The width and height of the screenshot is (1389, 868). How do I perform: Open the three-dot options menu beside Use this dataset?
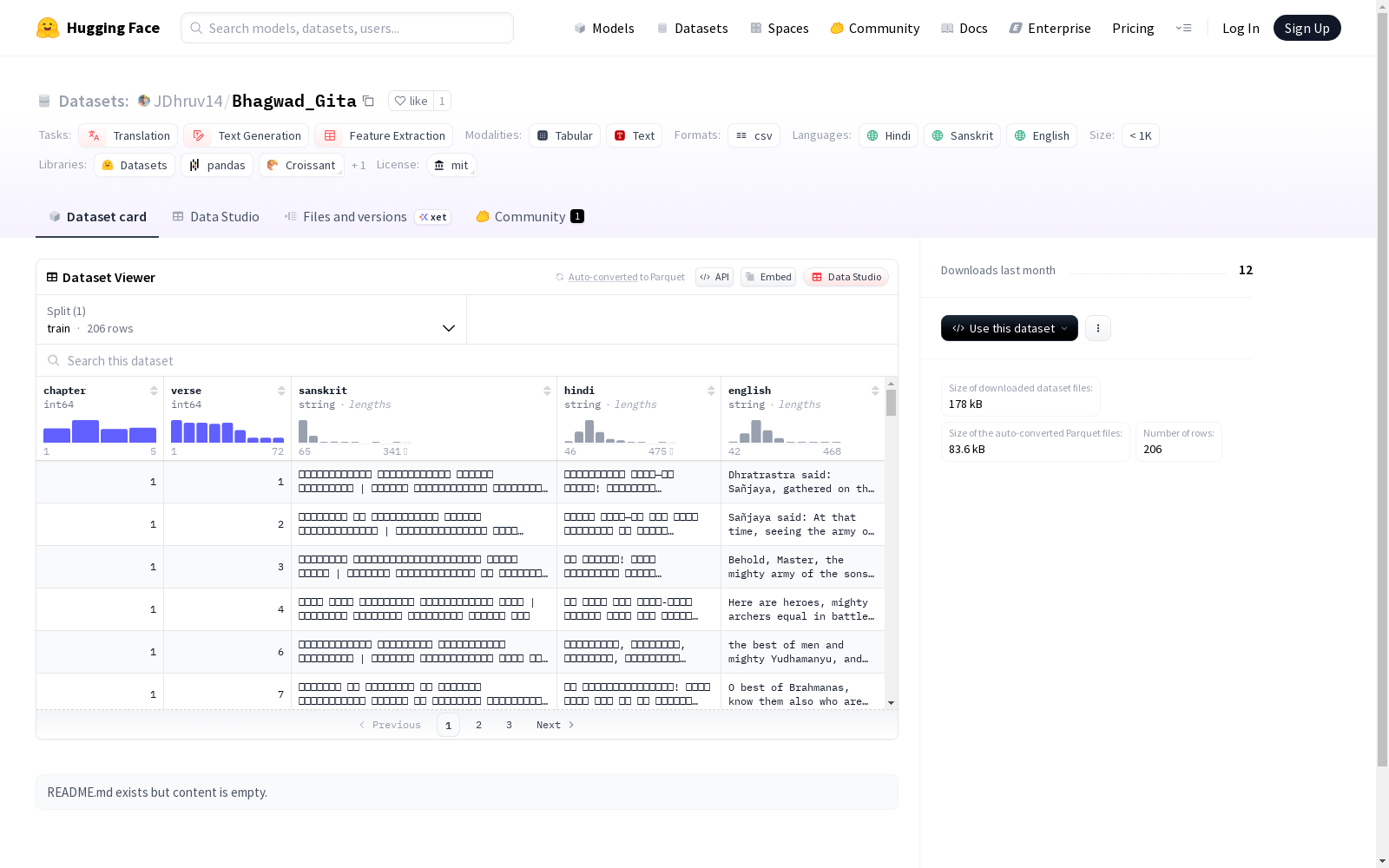pos(1098,328)
